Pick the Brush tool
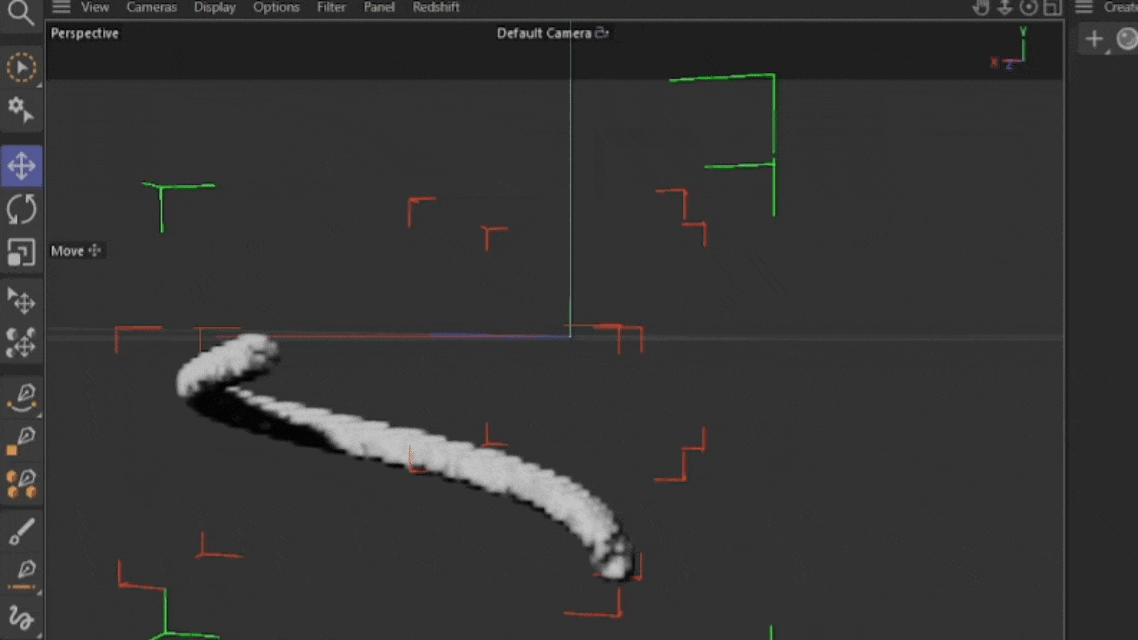 21,532
